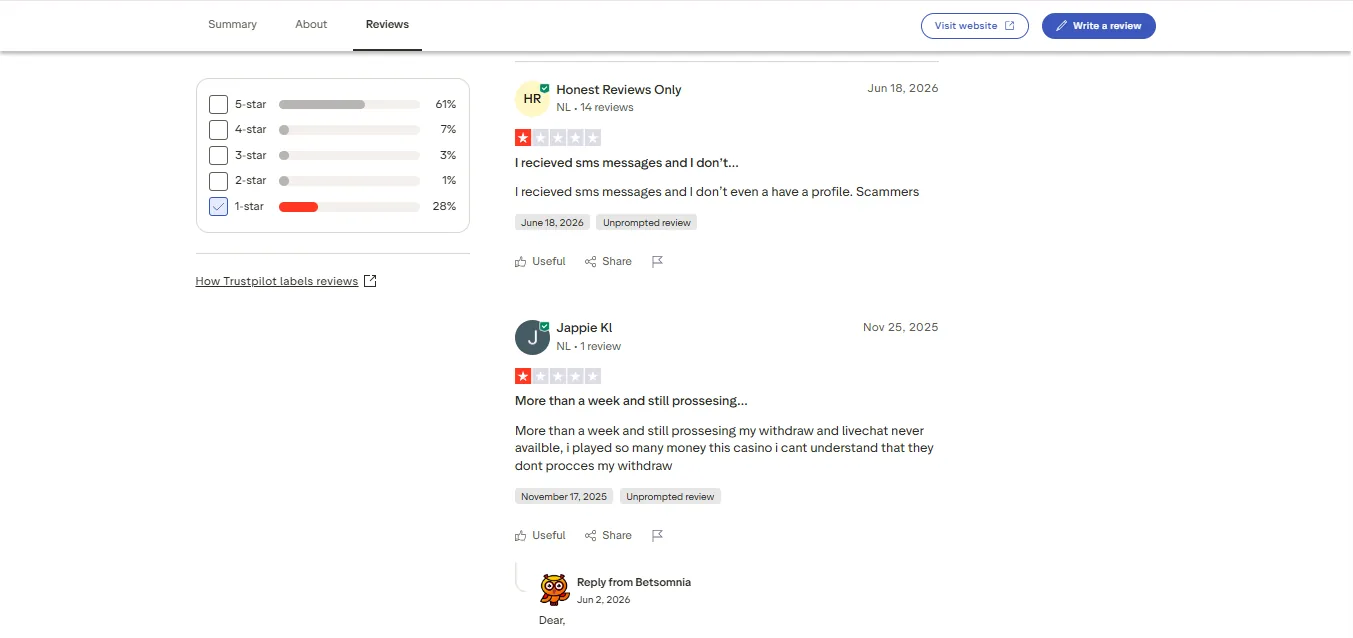Open review titled More than a week
The image size is (1353, 638).
click(631, 401)
